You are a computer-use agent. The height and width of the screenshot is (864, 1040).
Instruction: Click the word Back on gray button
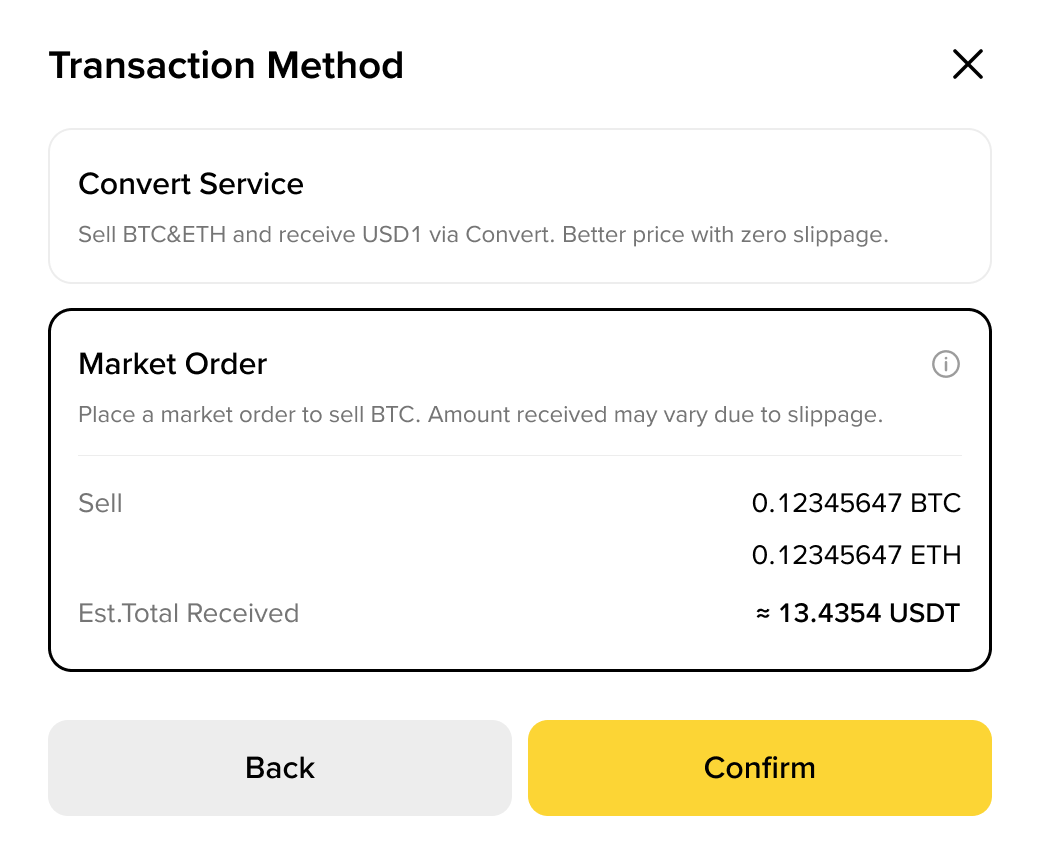tap(280, 768)
